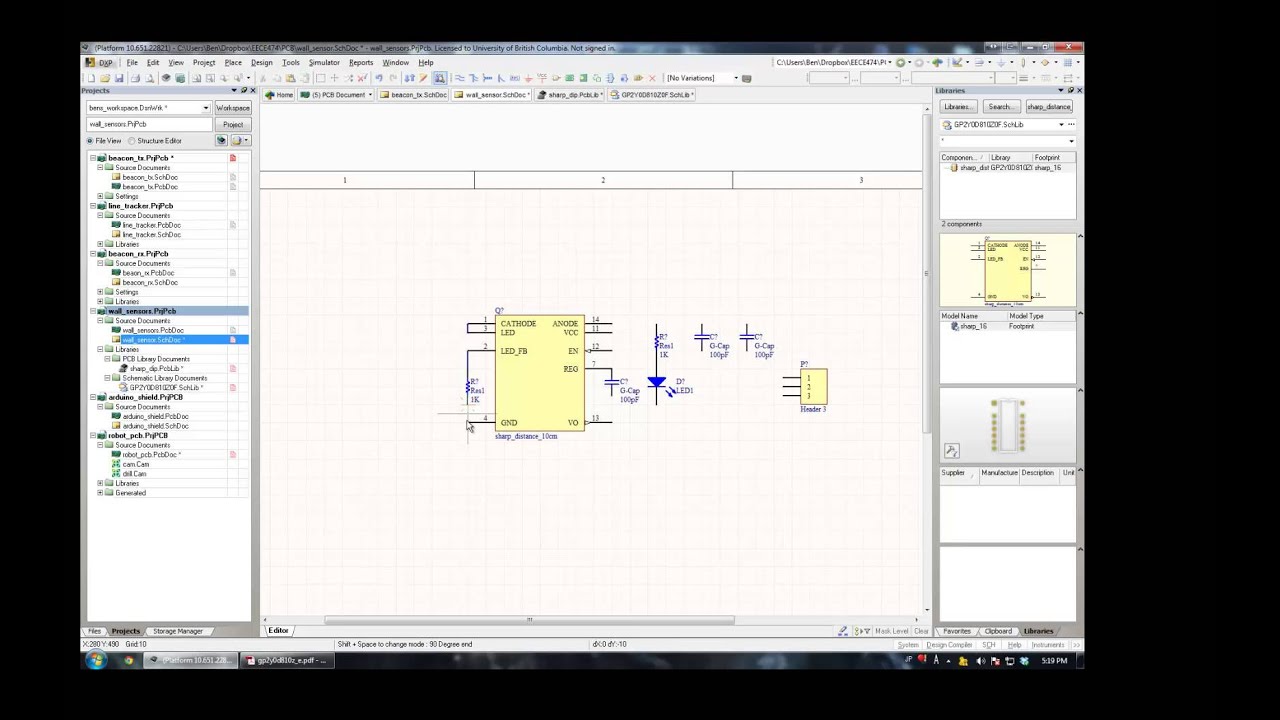1280x720 pixels.
Task: Click the New document icon in toolbar
Action: coord(91,78)
